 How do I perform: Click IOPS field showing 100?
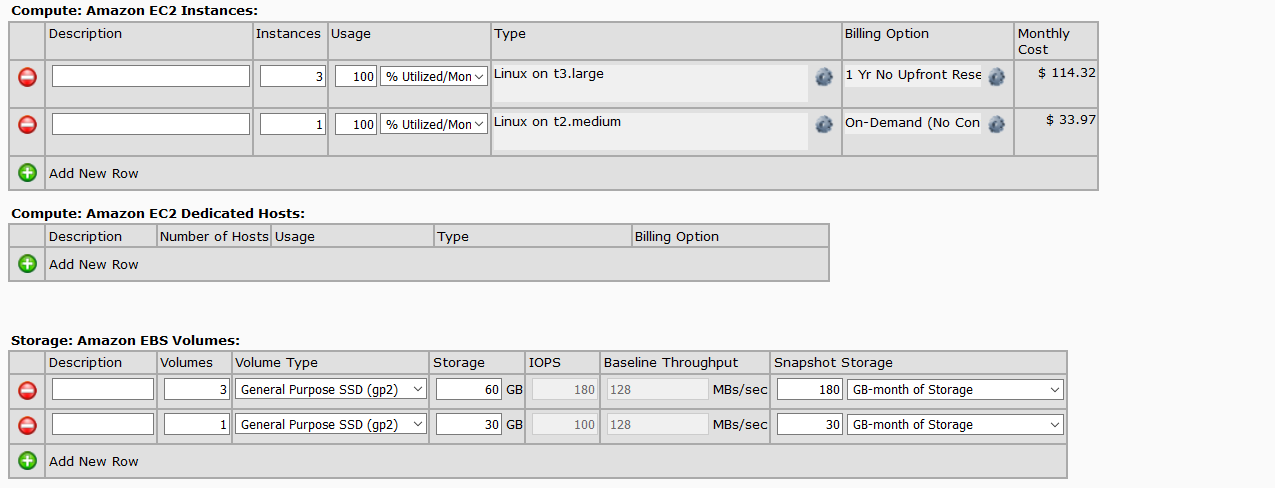564,424
